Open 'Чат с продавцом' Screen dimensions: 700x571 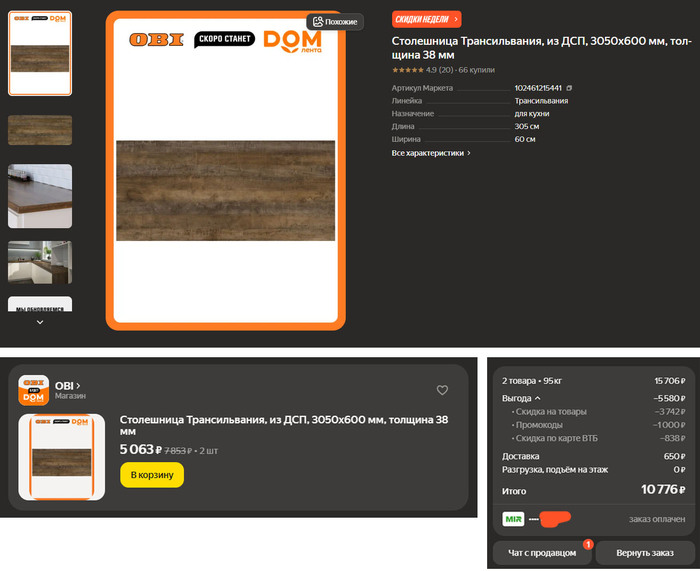pyautogui.click(x=542, y=553)
